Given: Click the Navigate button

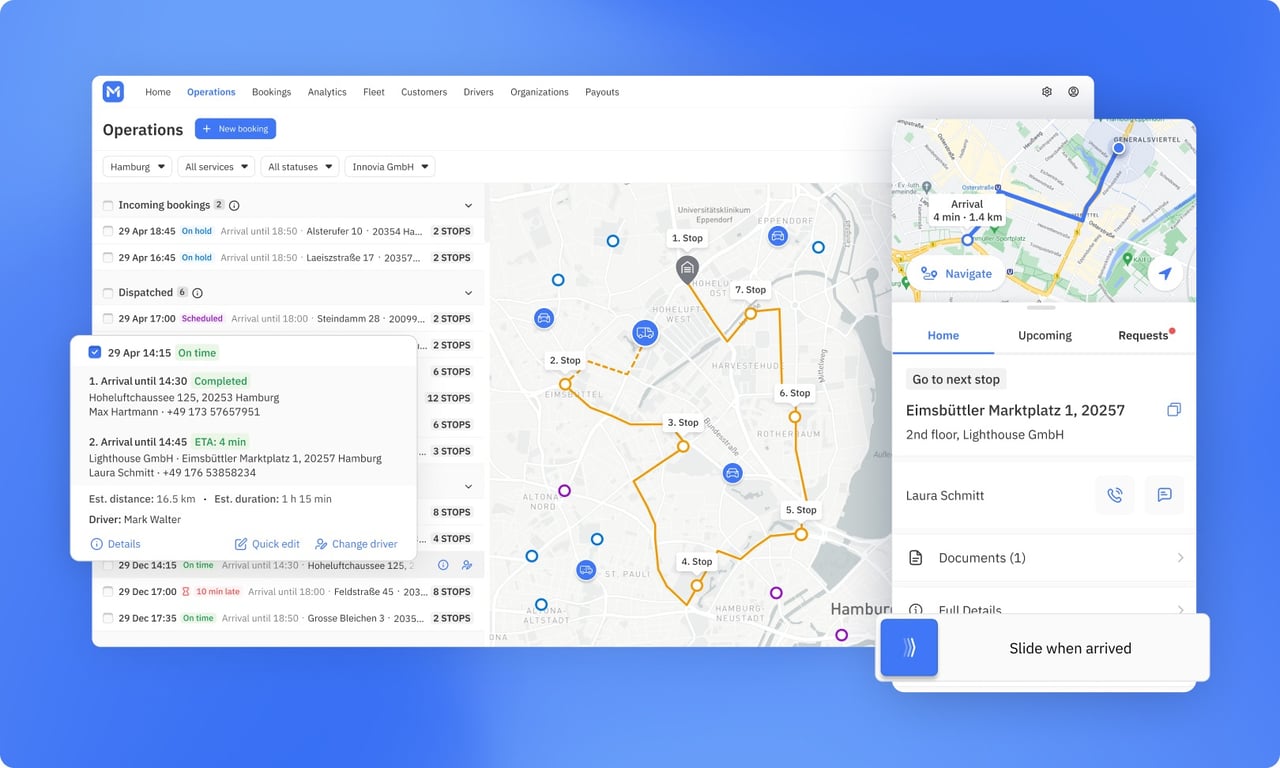Looking at the screenshot, I should (x=956, y=273).
